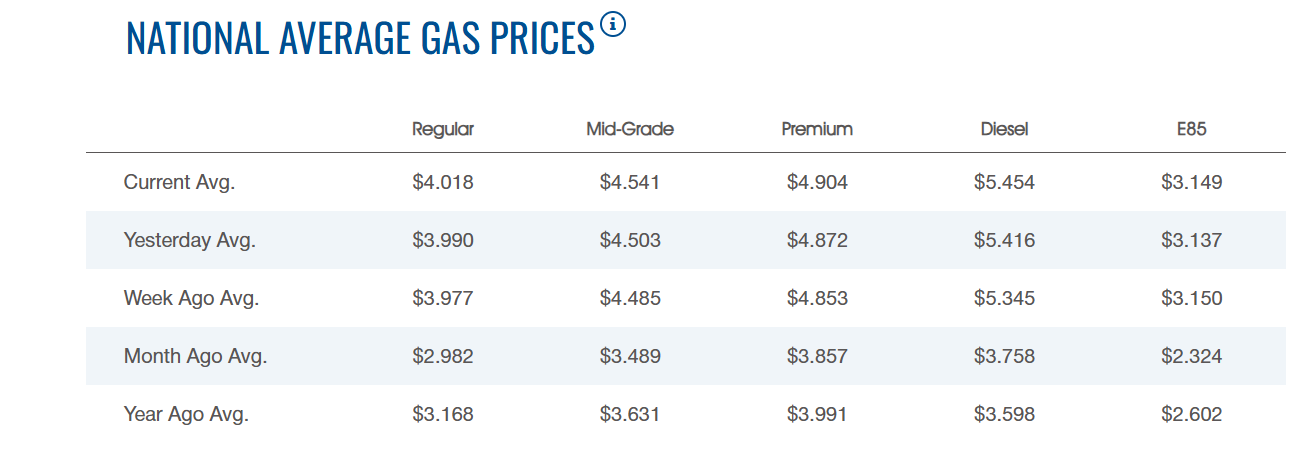Click the Week Ago Avg. row label

pyautogui.click(x=191, y=299)
